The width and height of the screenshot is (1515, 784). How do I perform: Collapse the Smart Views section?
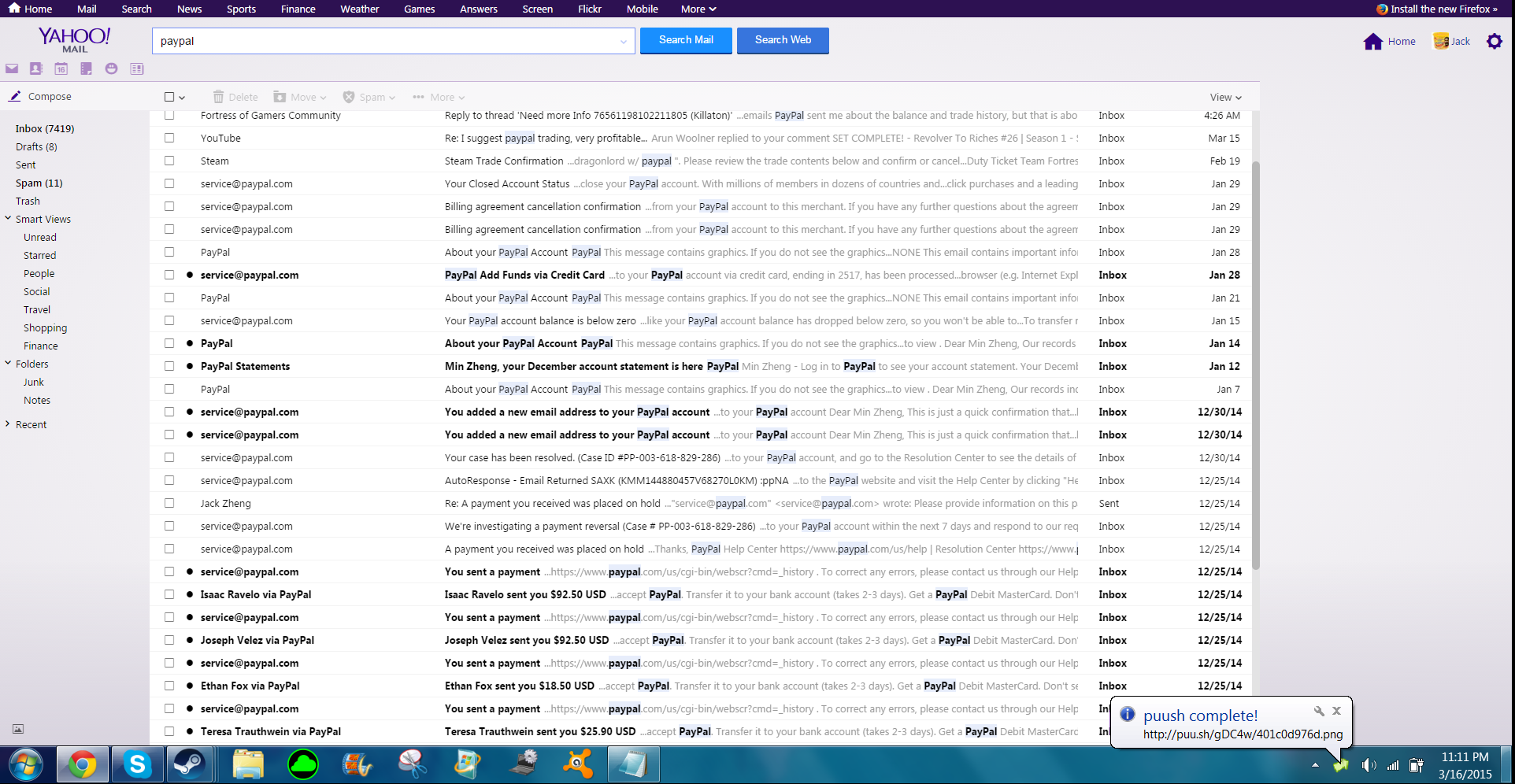coord(8,219)
